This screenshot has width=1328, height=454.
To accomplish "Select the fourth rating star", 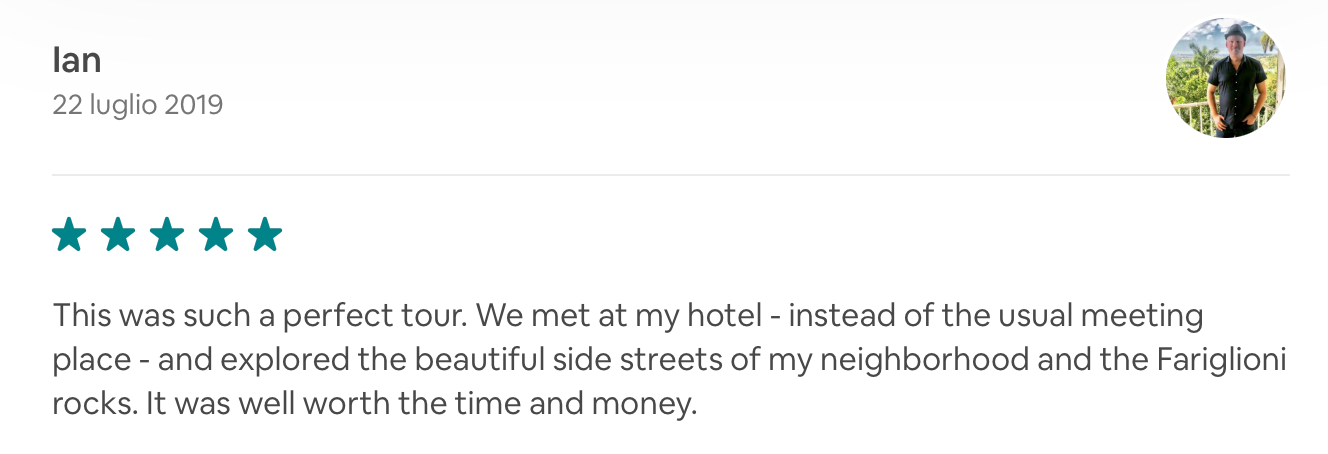I will [216, 235].
